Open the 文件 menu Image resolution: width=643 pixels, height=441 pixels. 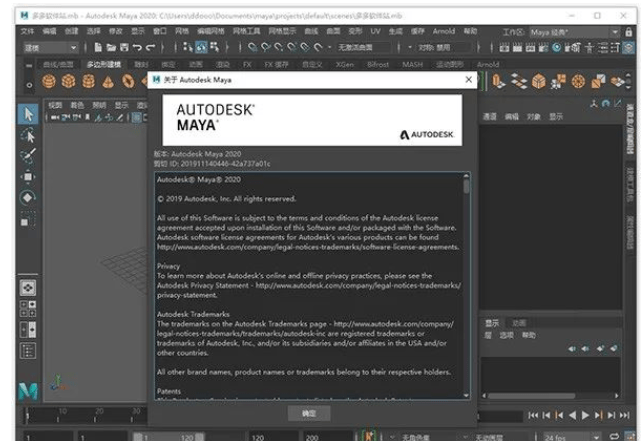point(27,31)
